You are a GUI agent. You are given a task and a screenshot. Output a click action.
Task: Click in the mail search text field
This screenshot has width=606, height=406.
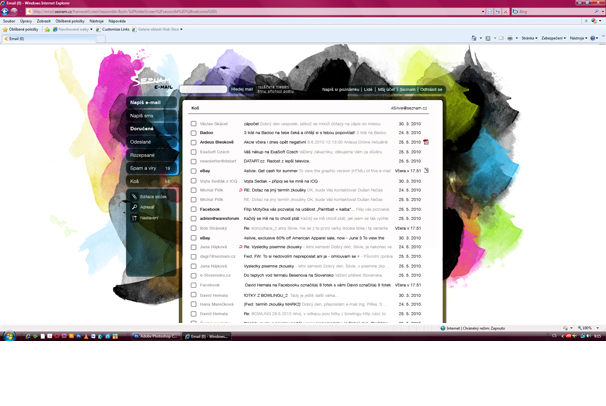(x=205, y=89)
